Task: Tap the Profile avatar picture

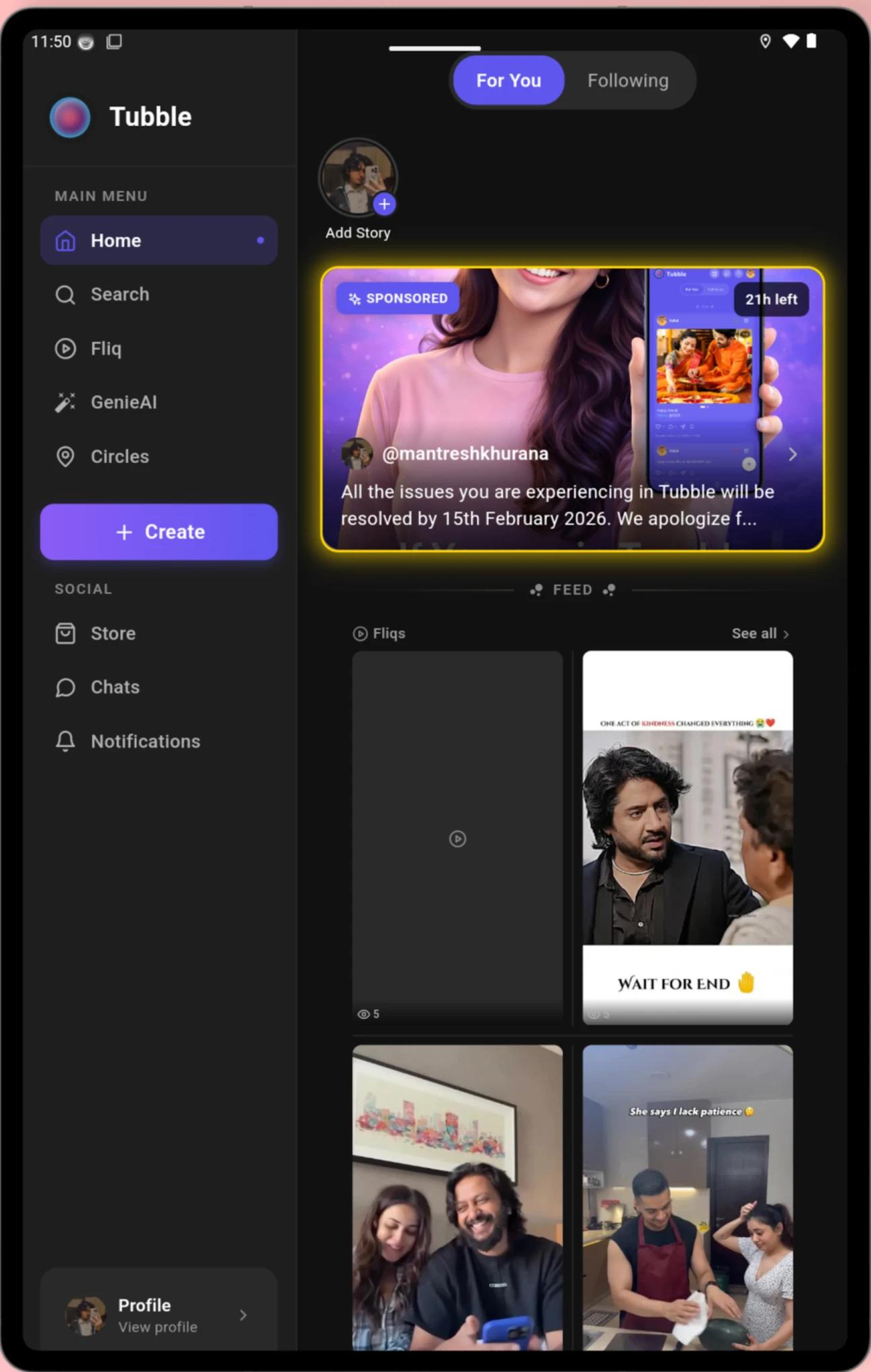Action: tap(85, 1315)
